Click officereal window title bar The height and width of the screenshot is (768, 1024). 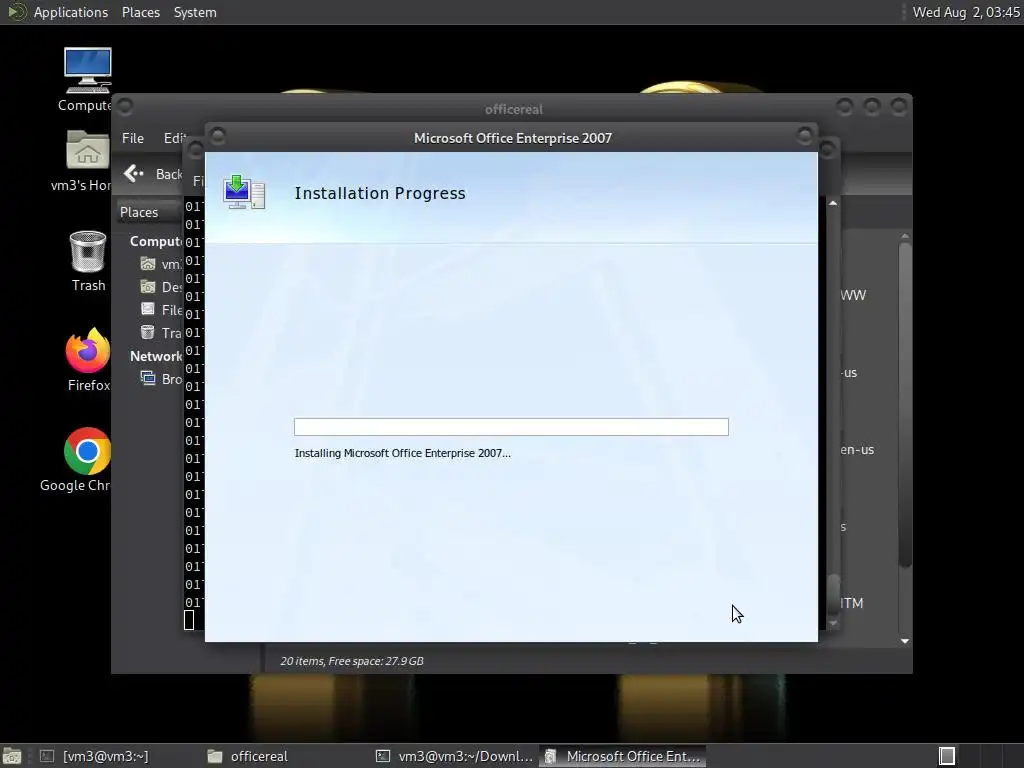click(513, 109)
